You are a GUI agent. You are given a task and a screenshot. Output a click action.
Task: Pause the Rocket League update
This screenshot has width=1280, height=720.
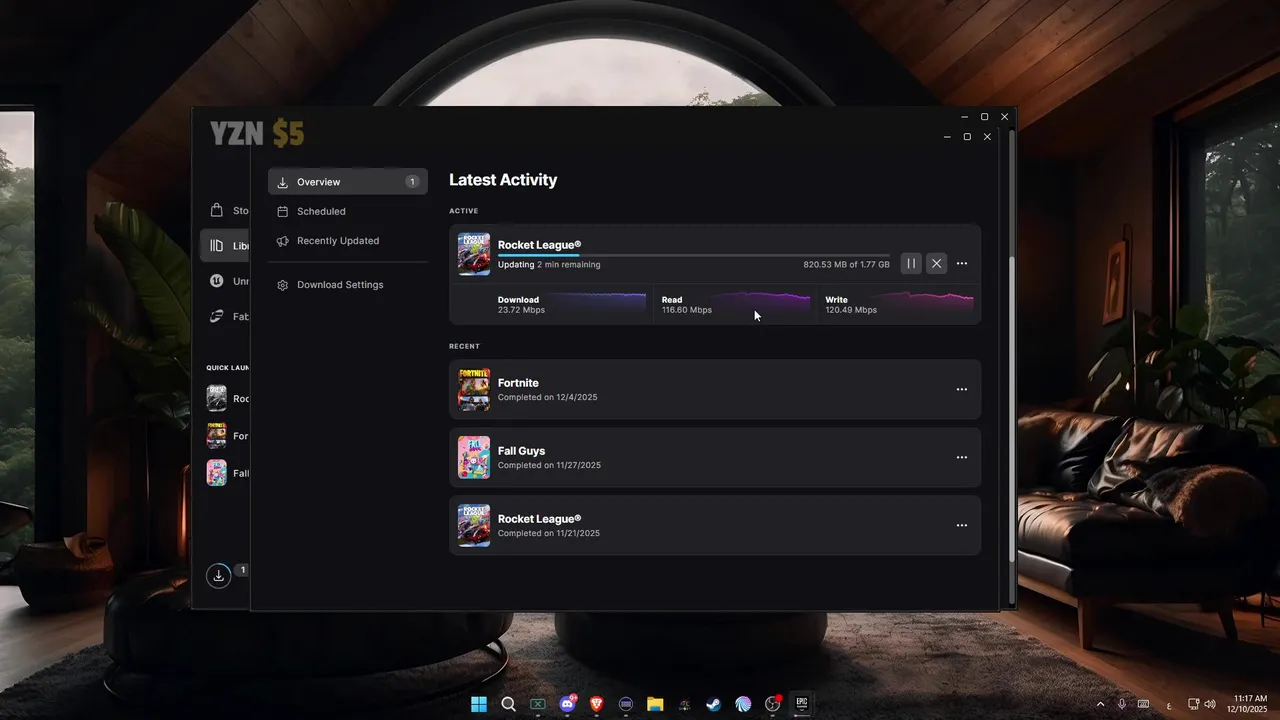pos(911,263)
